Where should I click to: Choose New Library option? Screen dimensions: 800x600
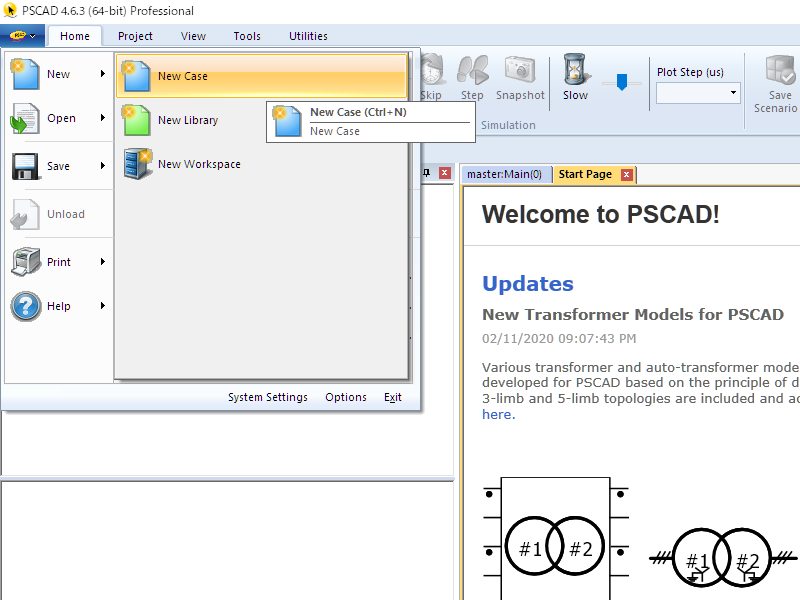click(x=187, y=120)
